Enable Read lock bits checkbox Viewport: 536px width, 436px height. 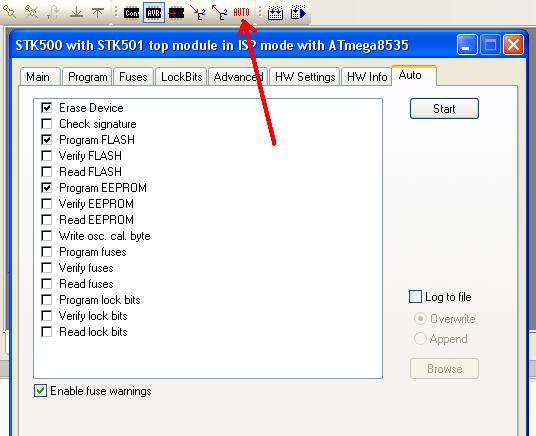[x=46, y=332]
